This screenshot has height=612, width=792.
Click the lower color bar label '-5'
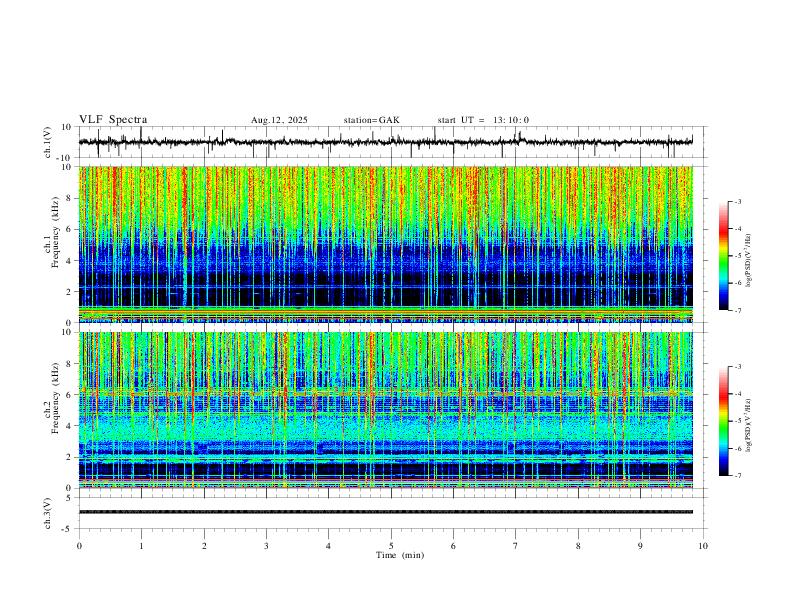click(737, 421)
